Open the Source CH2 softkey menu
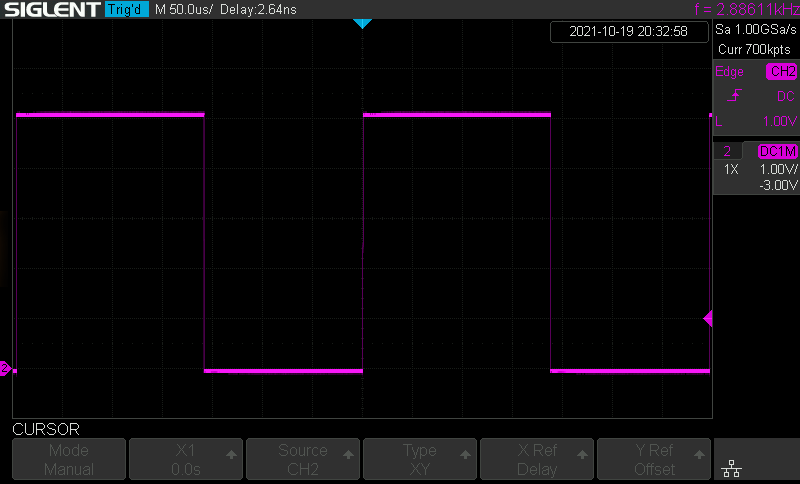Viewport: 800px width, 484px height. click(x=303, y=459)
